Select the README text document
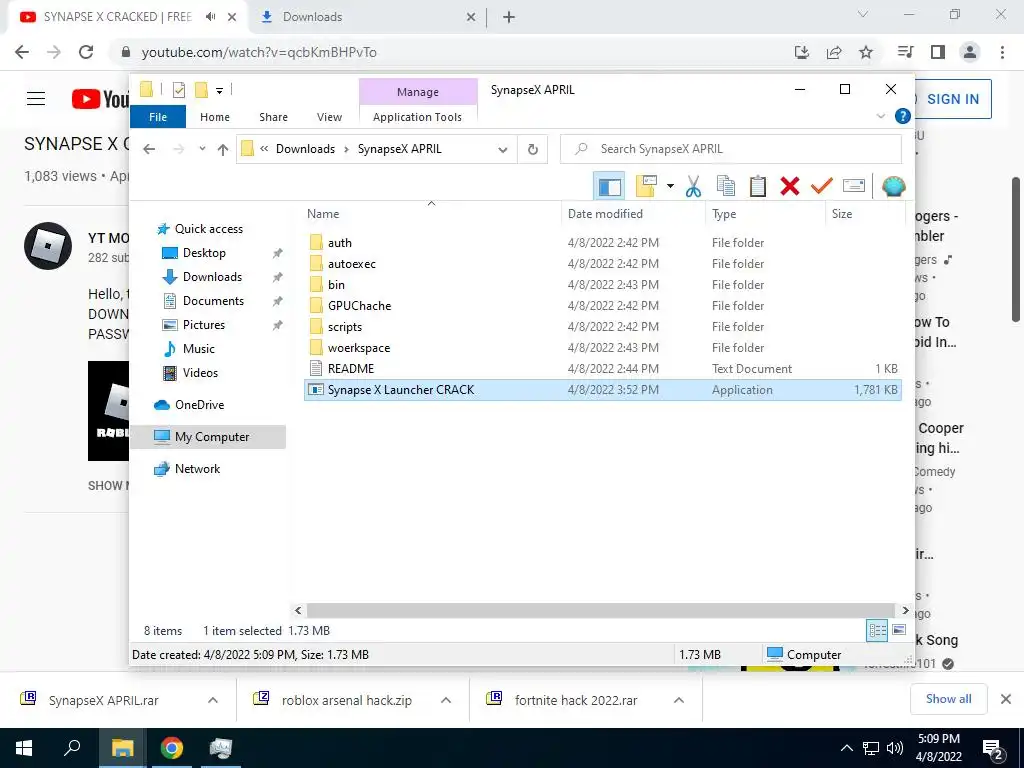Screen dimensions: 1024x768 point(602,368)
